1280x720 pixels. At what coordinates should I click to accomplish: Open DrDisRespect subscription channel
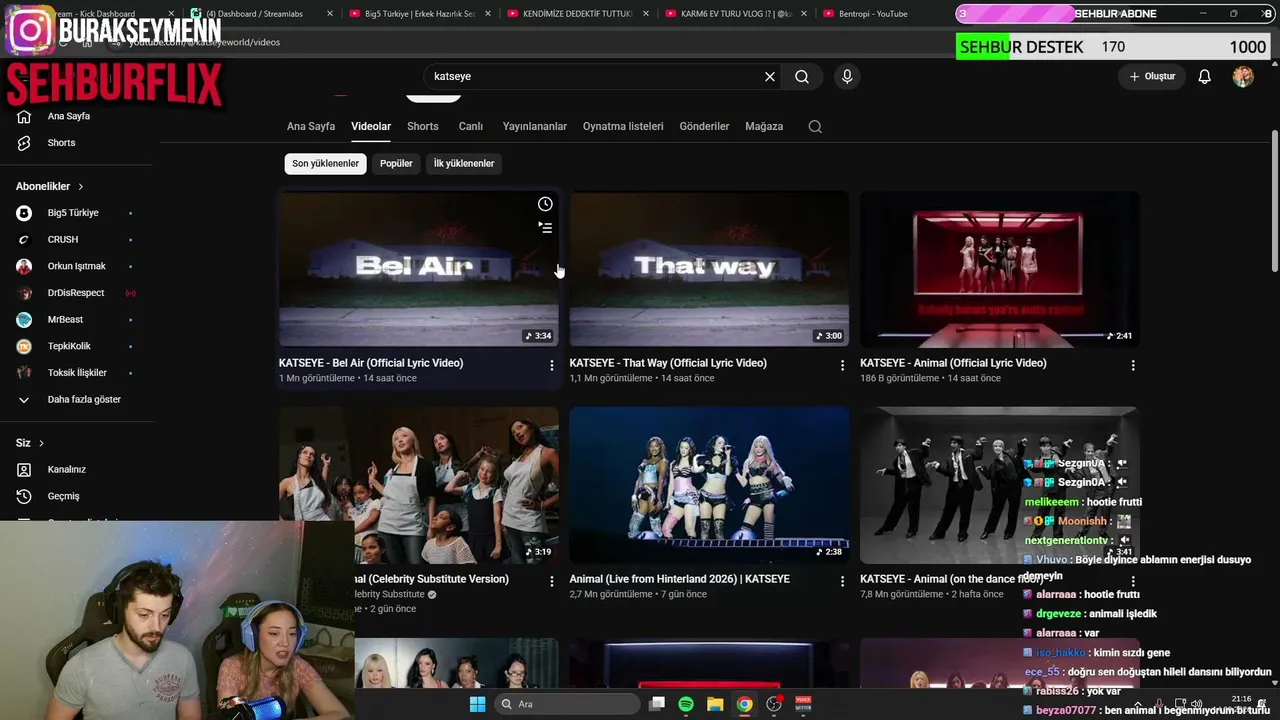[x=77, y=293]
